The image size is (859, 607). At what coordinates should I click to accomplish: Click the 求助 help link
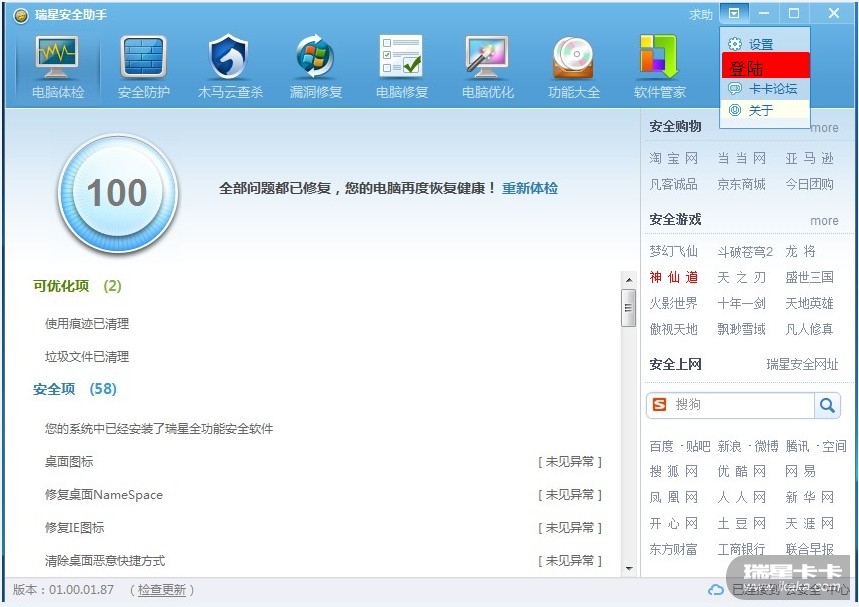[x=701, y=15]
